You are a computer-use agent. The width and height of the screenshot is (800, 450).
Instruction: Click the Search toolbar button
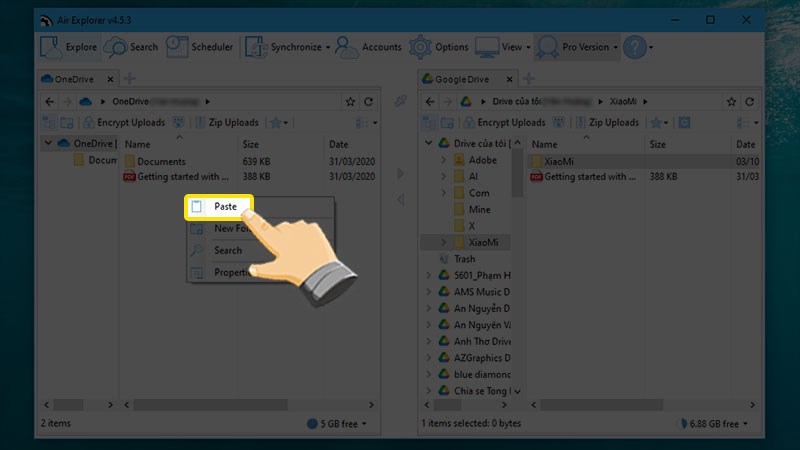[131, 47]
